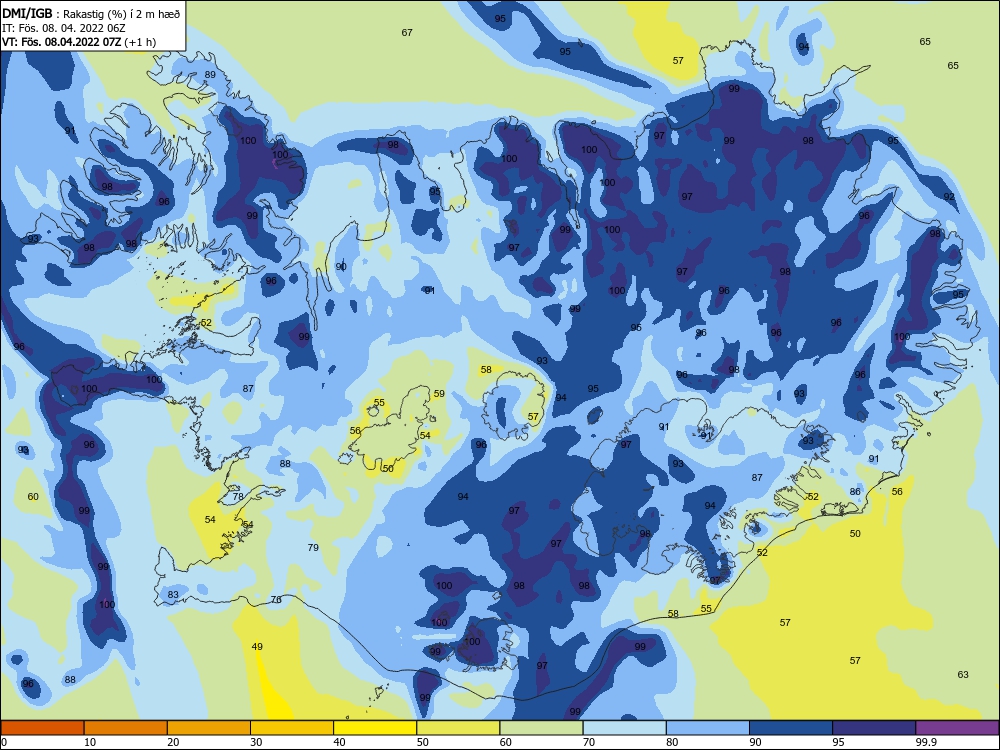Click the map value '78' near the western bay
The width and height of the screenshot is (1000, 750).
click(x=238, y=496)
